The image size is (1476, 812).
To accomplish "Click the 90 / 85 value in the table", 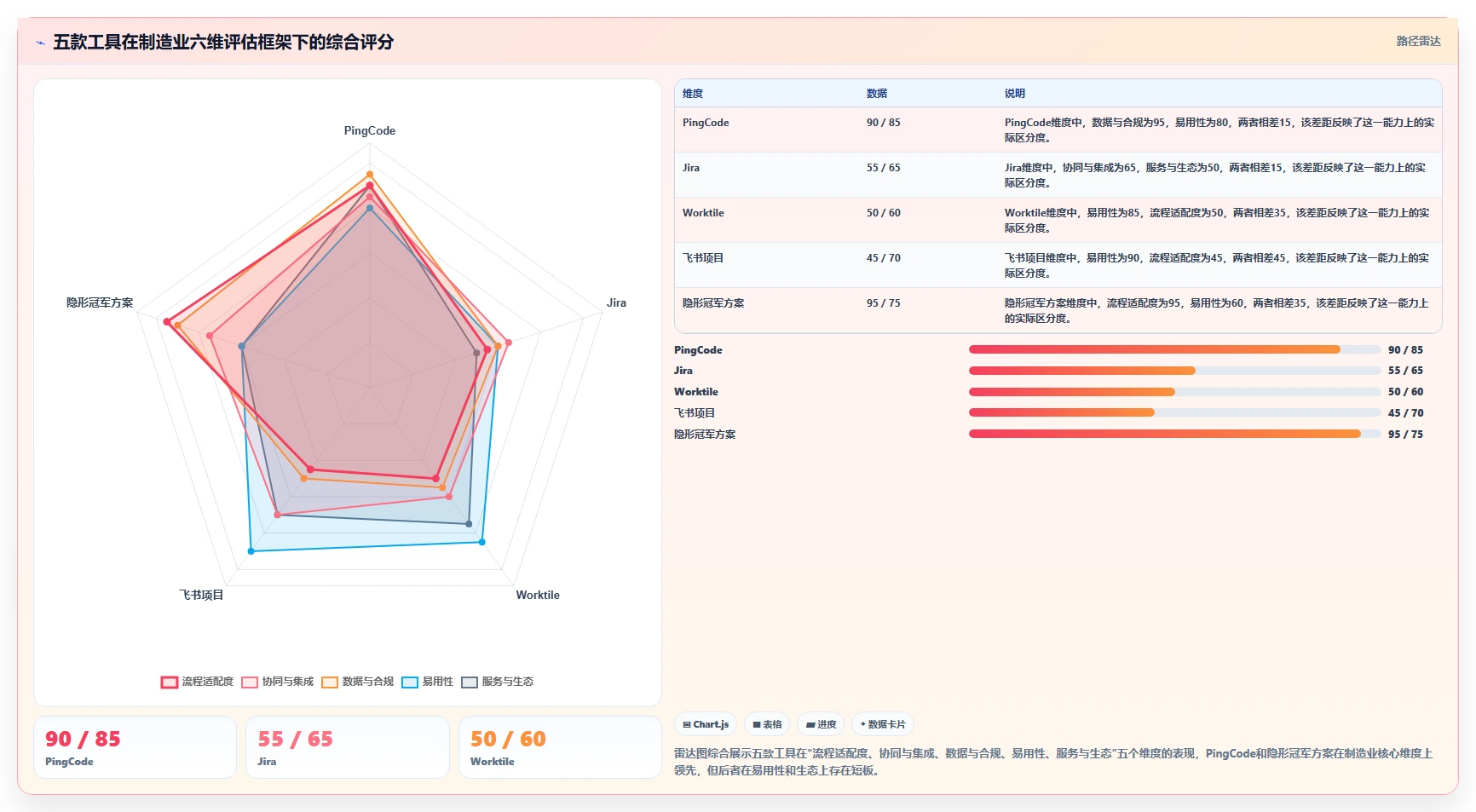I will pos(884,123).
